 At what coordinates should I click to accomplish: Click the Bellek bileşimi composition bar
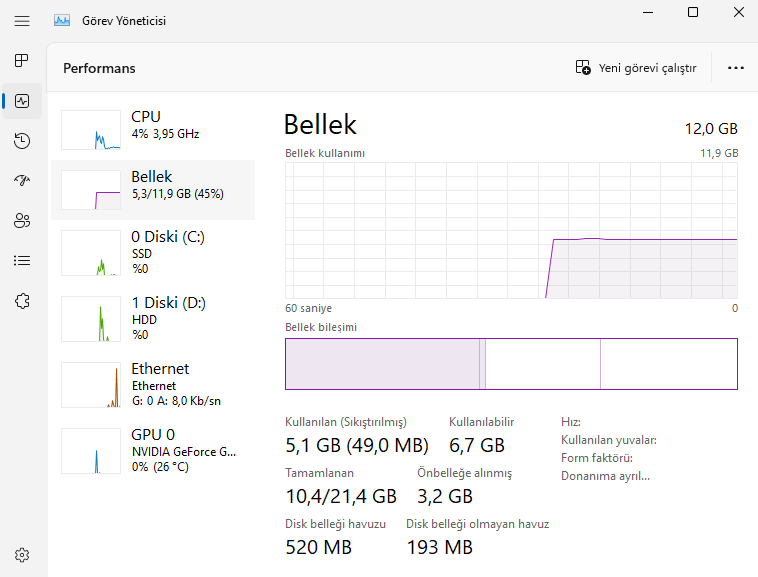[x=511, y=363]
